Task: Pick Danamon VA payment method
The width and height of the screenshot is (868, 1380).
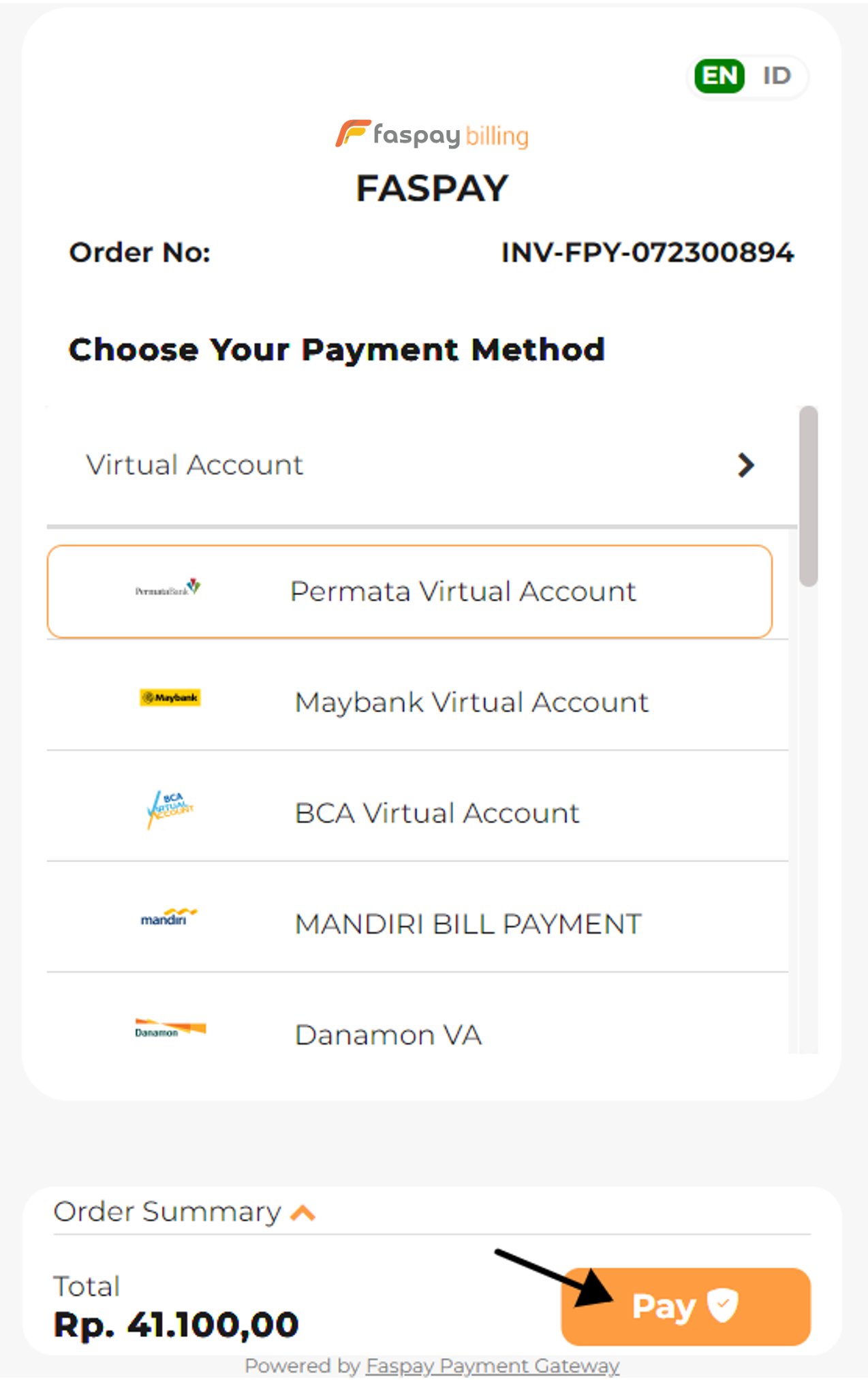Action: pos(388,1035)
